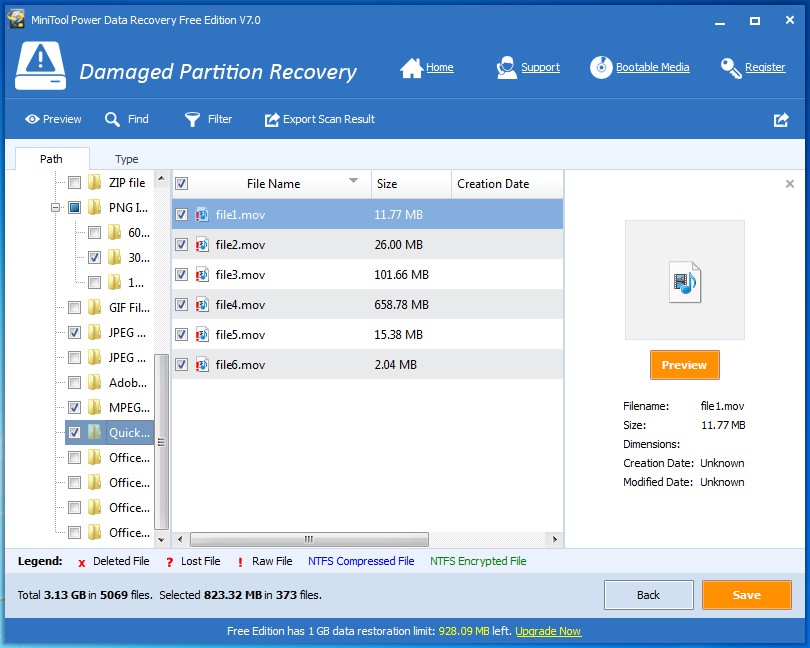Click the tree scrollbar up arrow
The image size is (810, 648).
[161, 178]
